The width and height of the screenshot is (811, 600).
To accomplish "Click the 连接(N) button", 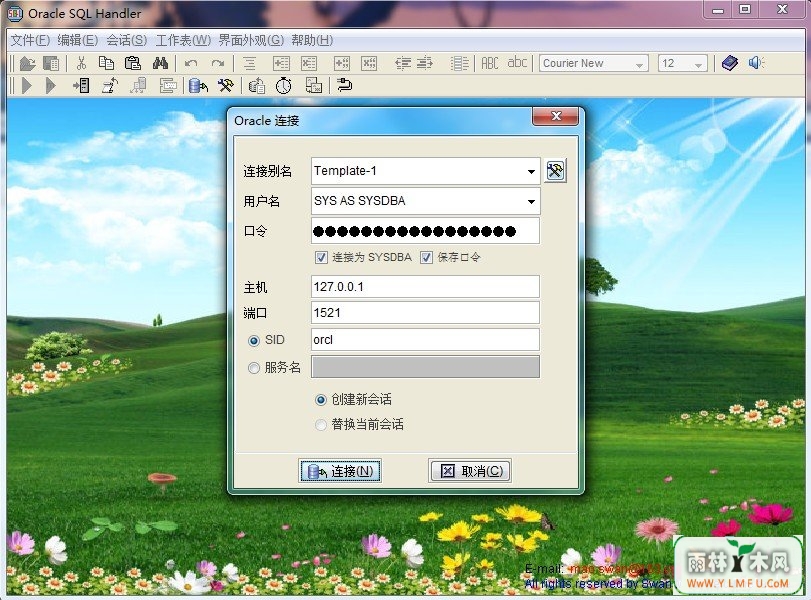I will [x=340, y=471].
